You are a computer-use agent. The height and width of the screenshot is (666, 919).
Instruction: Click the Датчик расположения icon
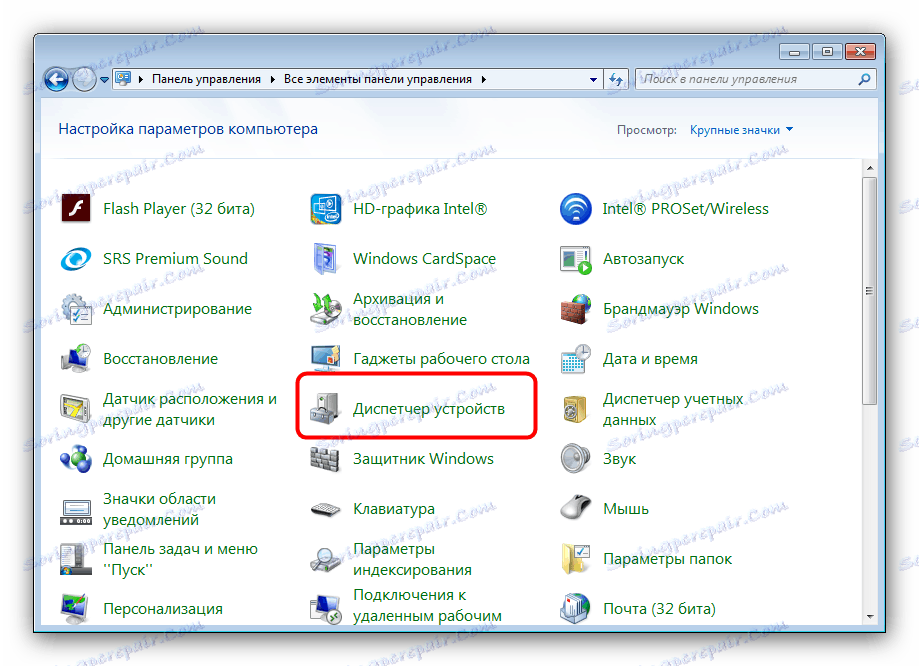coord(76,409)
